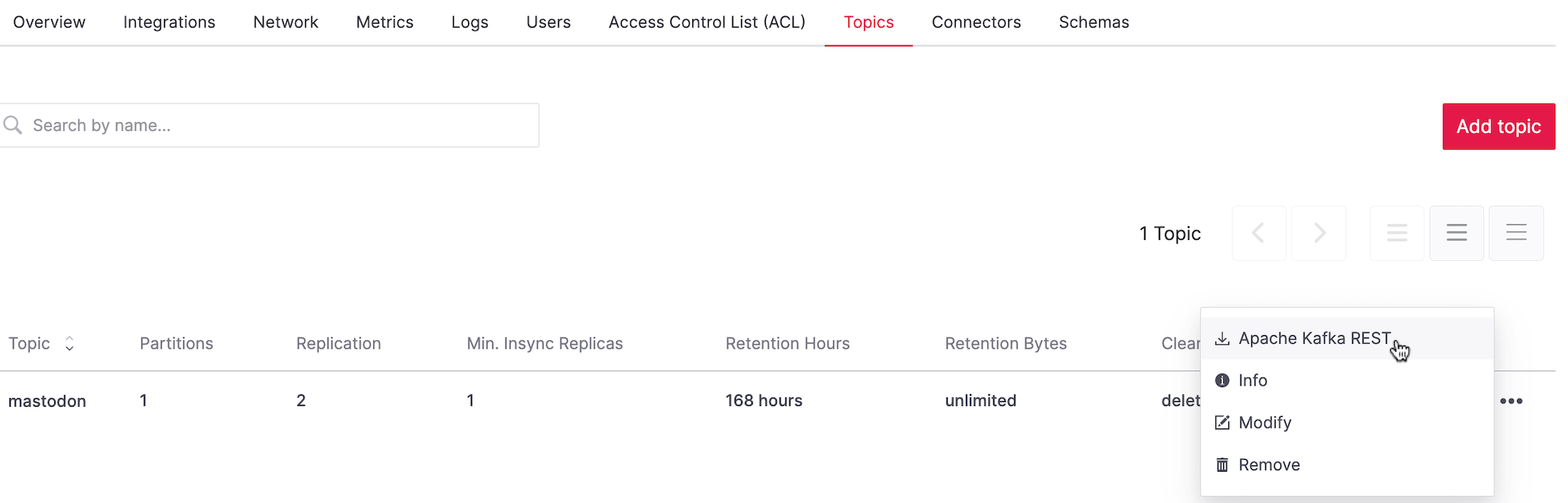
Task: Select Apache Kafka REST from the menu
Action: [1316, 338]
